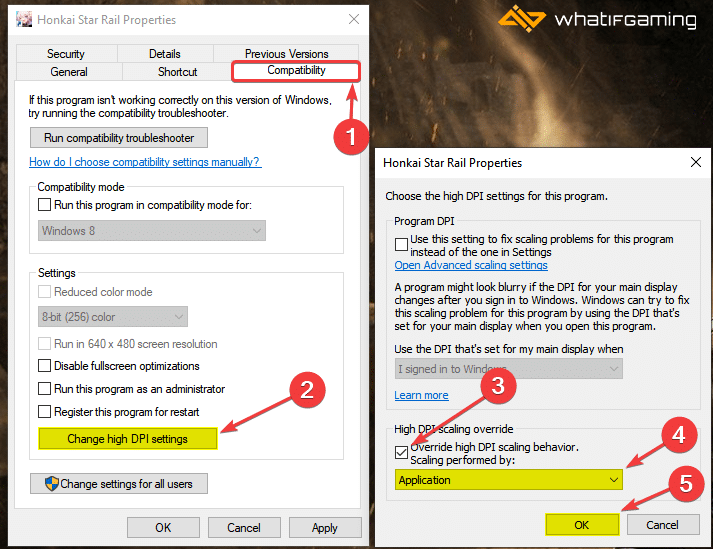
Task: Click the Apply button
Action: coord(325,528)
